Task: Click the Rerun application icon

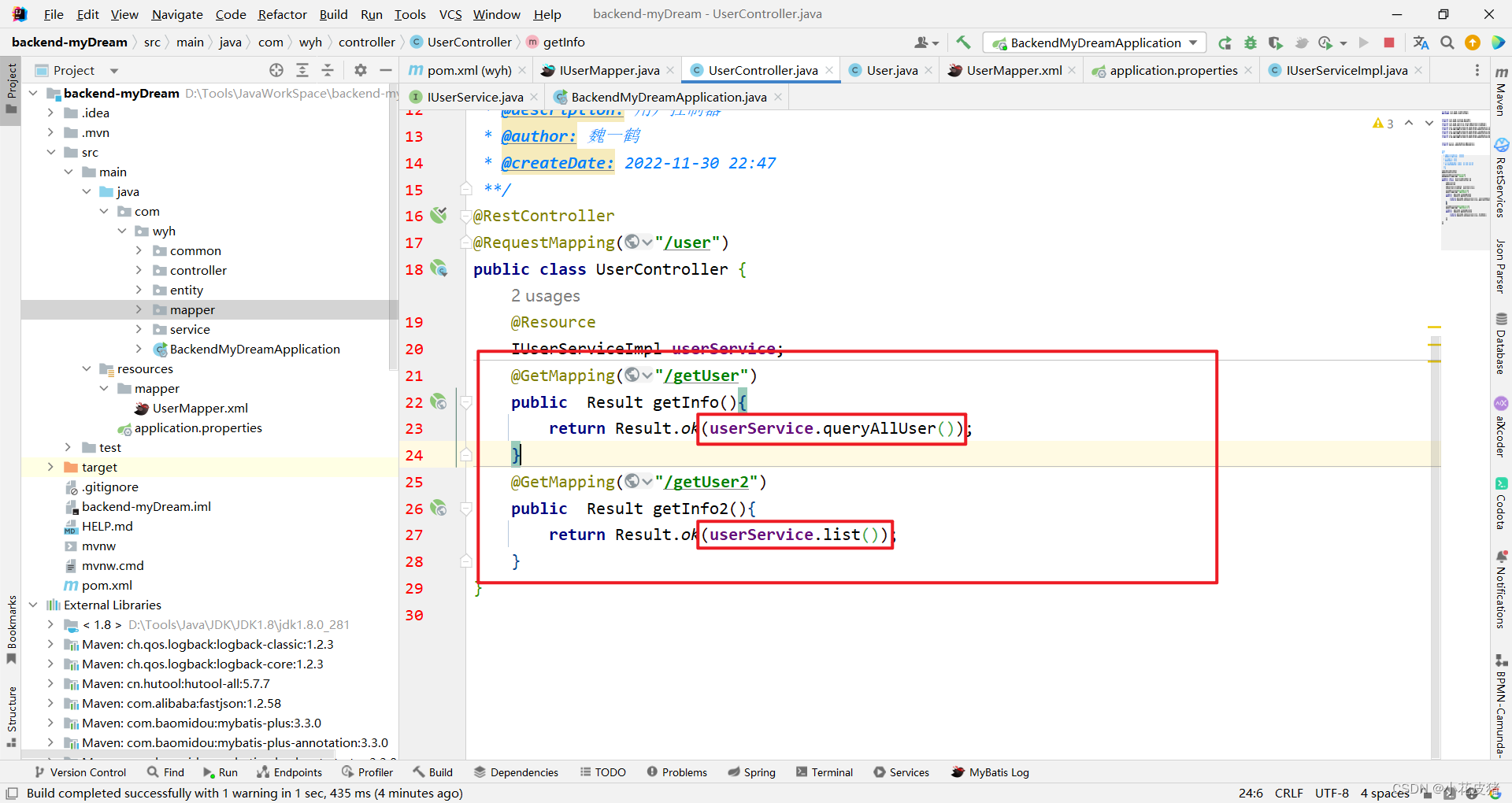Action: coord(1225,43)
